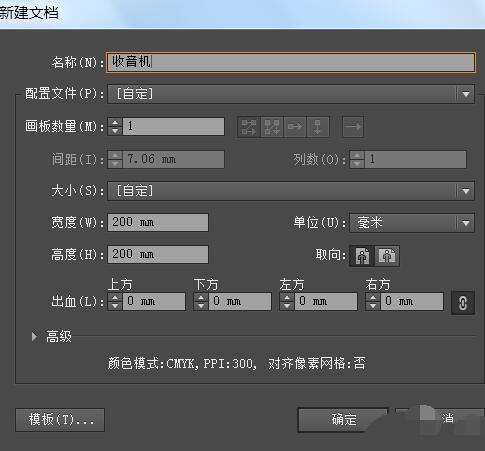Click the 确定 OK button

click(x=343, y=420)
